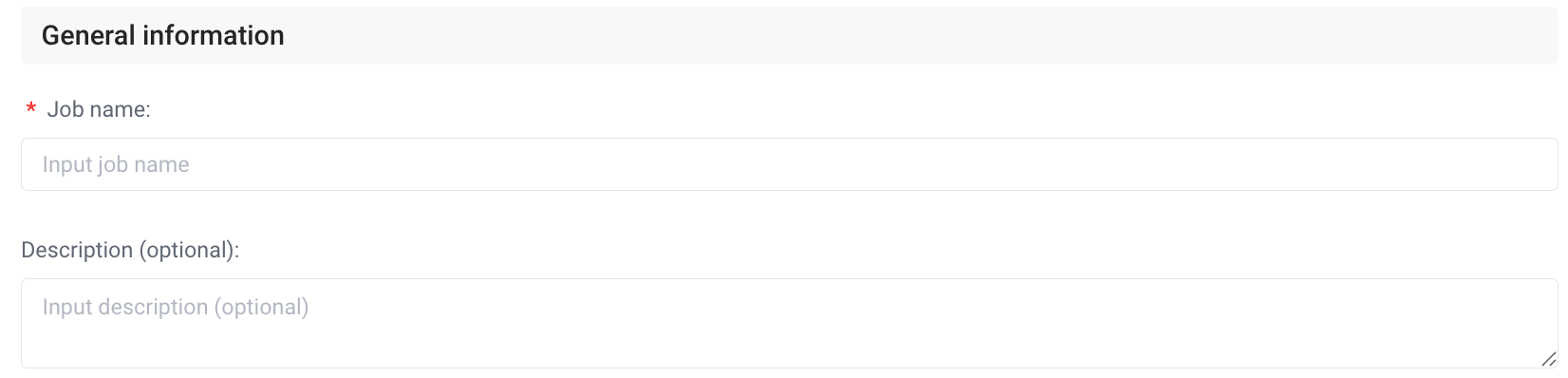Click the 'Input job name' placeholder text
This screenshot has width=1568, height=378.
pyautogui.click(x=116, y=165)
